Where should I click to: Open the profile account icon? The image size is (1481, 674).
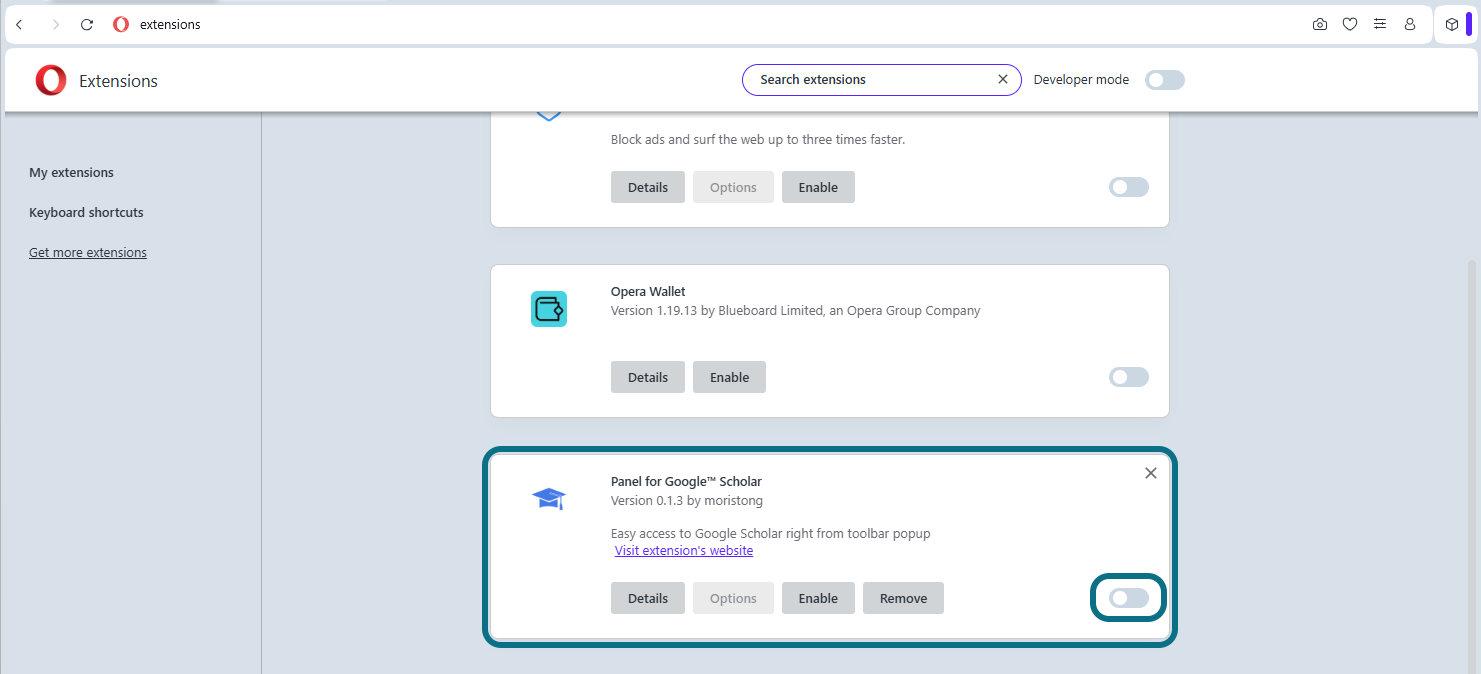[x=1410, y=25]
